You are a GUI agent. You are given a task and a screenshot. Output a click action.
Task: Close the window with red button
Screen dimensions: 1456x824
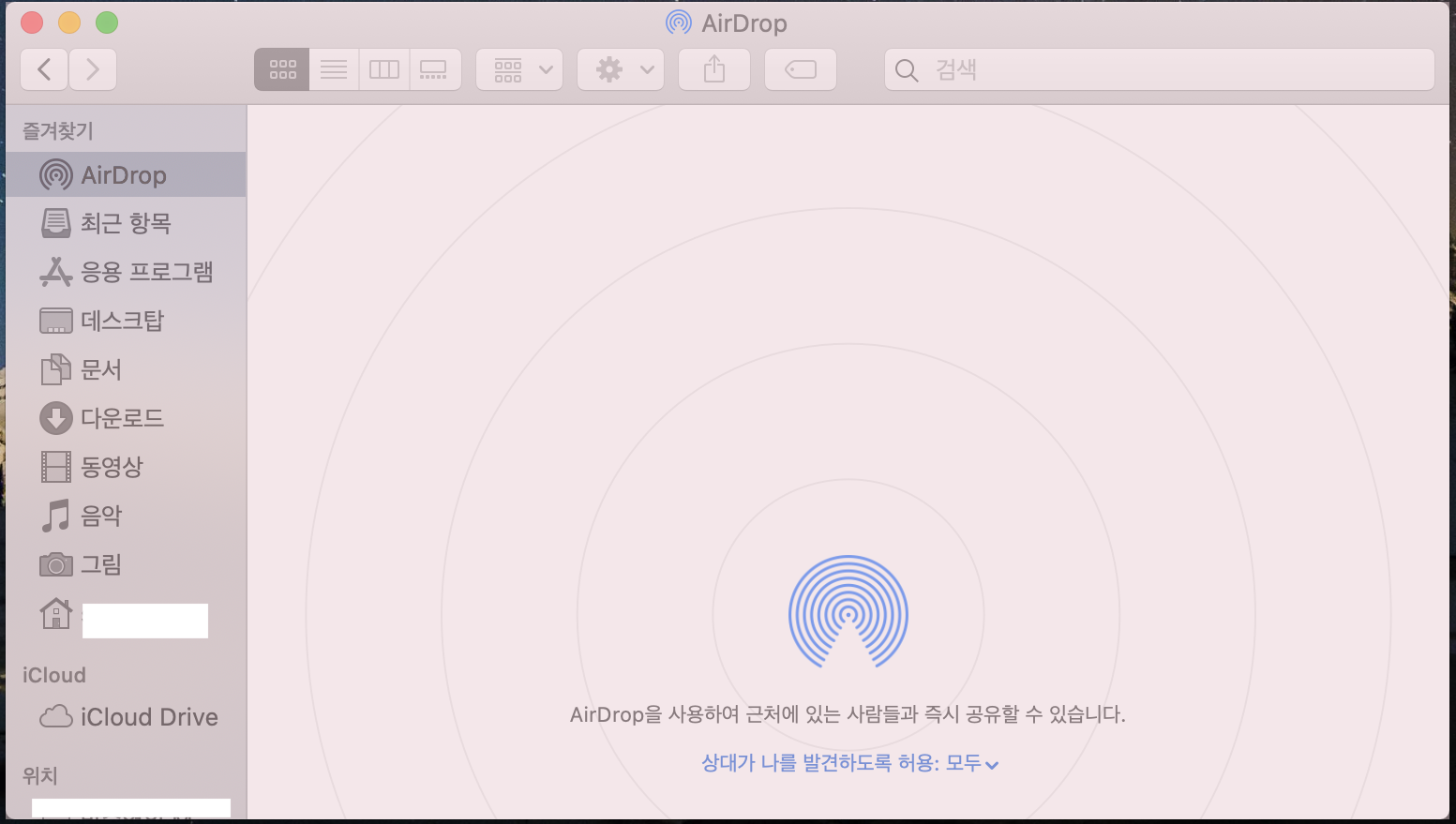32,22
